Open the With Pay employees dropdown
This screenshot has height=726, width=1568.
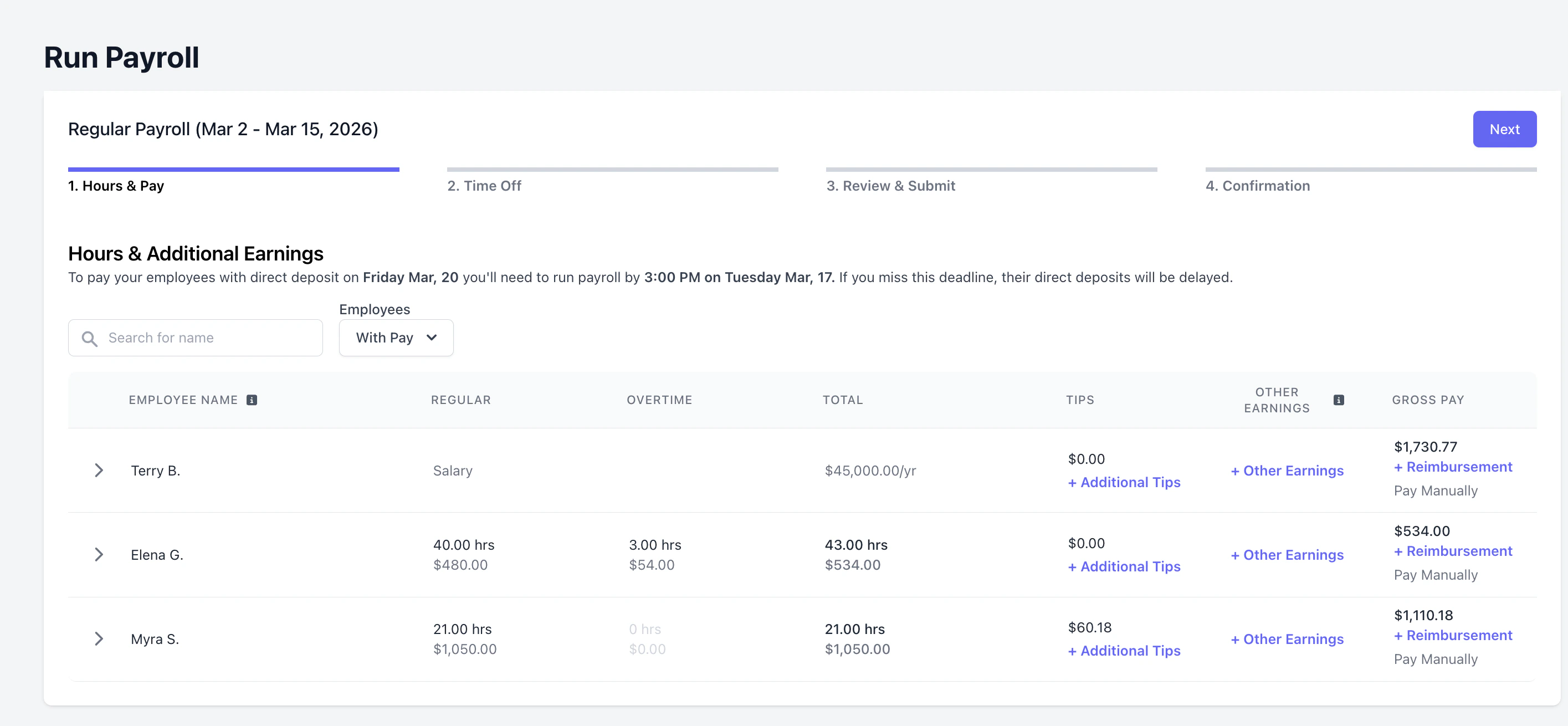(x=396, y=338)
